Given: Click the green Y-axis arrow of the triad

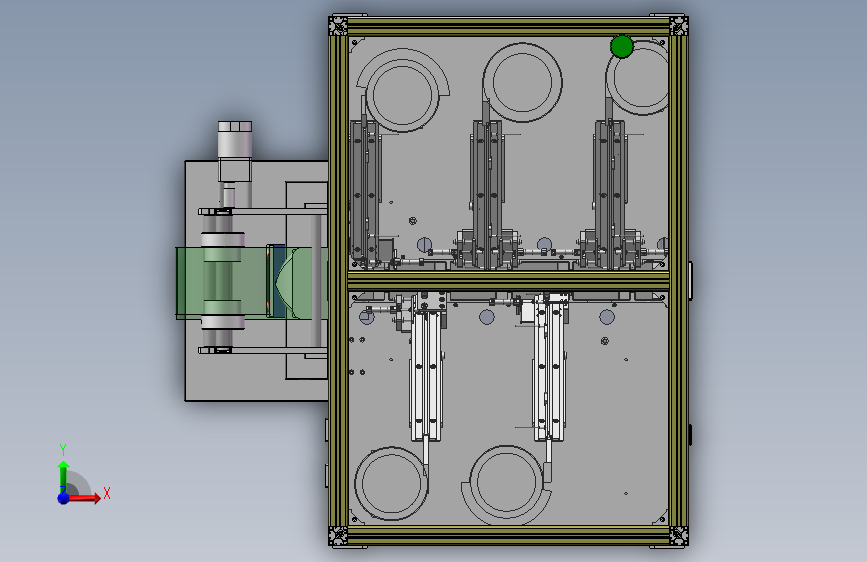Looking at the screenshot, I should (64, 475).
